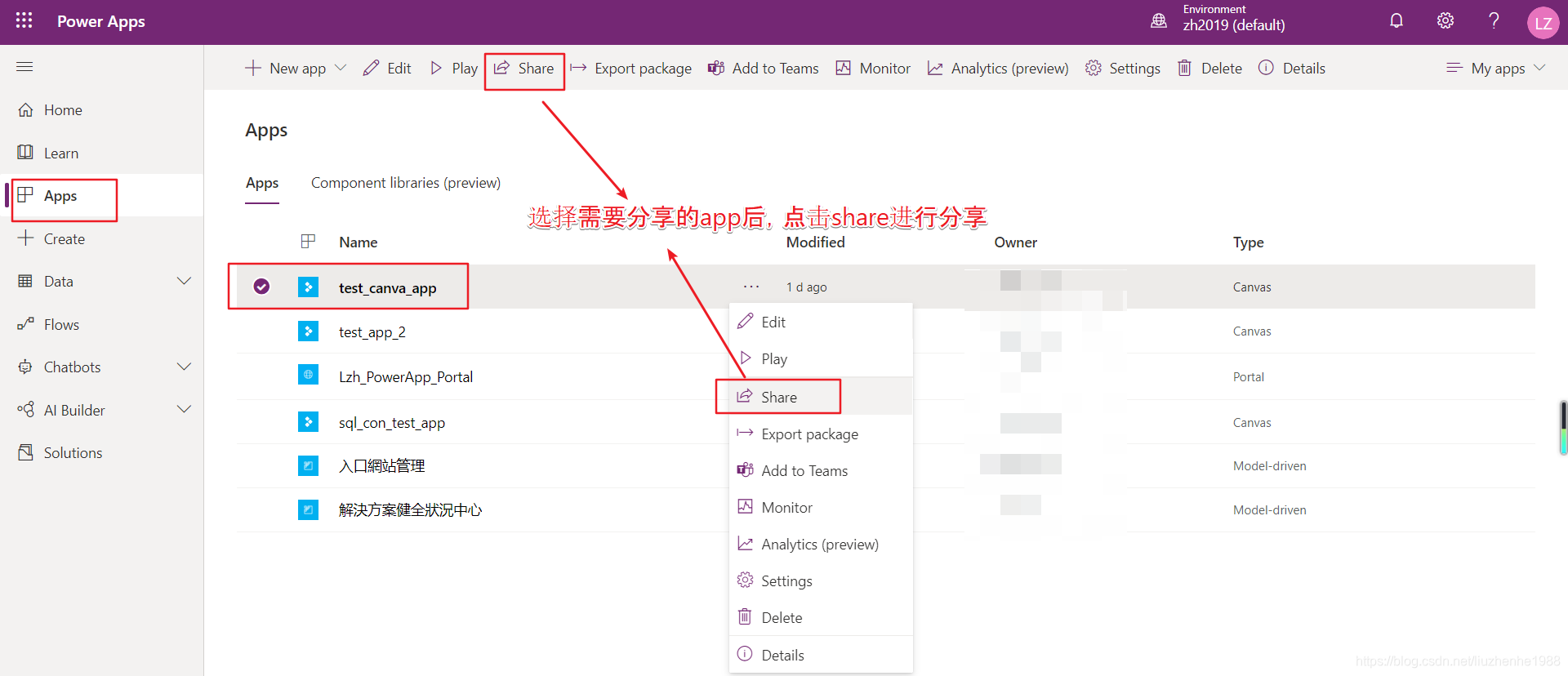Click Play in the top toolbar
The width and height of the screenshot is (1568, 676).
pyautogui.click(x=454, y=69)
